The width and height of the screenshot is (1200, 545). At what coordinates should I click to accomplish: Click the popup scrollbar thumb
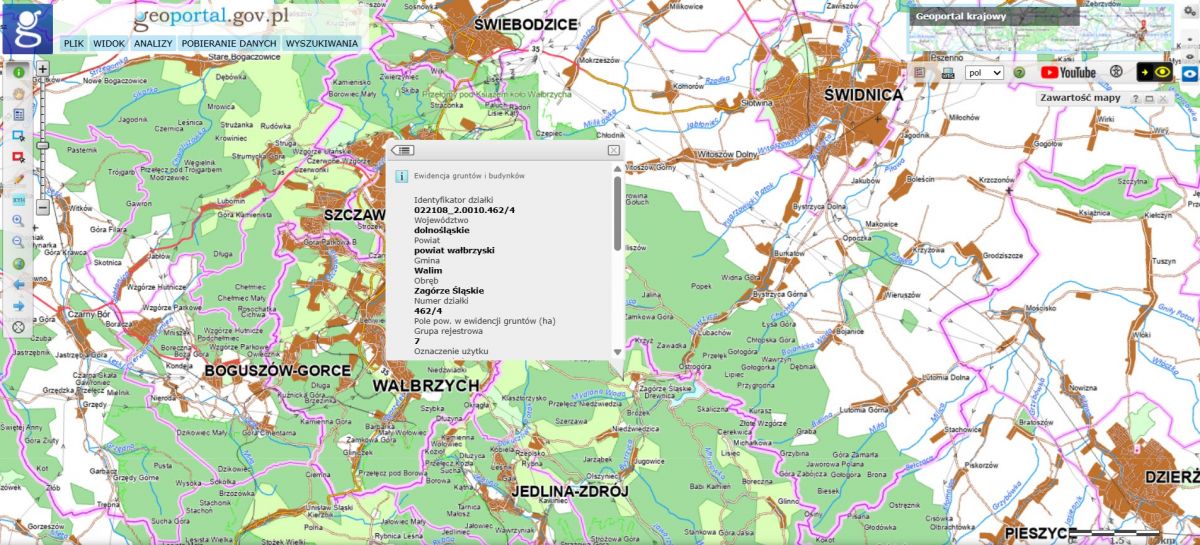[617, 213]
